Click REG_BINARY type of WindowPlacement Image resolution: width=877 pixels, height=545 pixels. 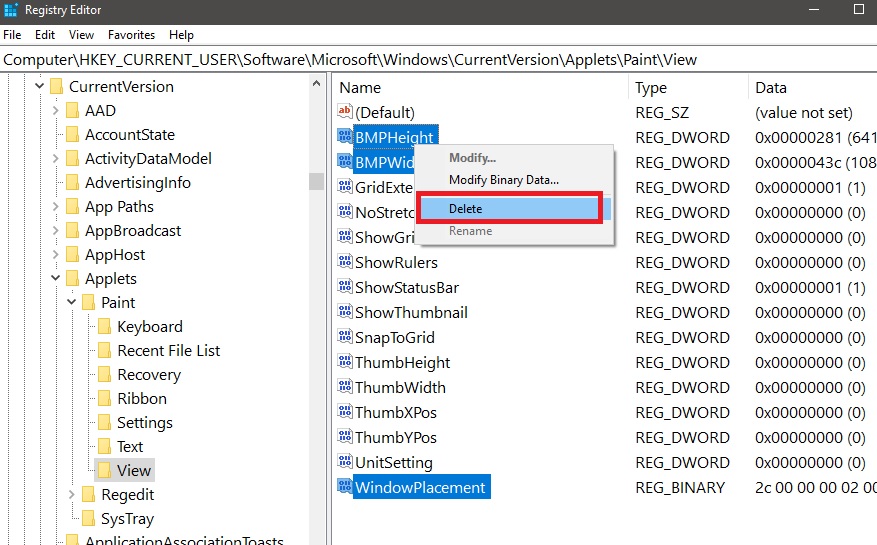680,488
